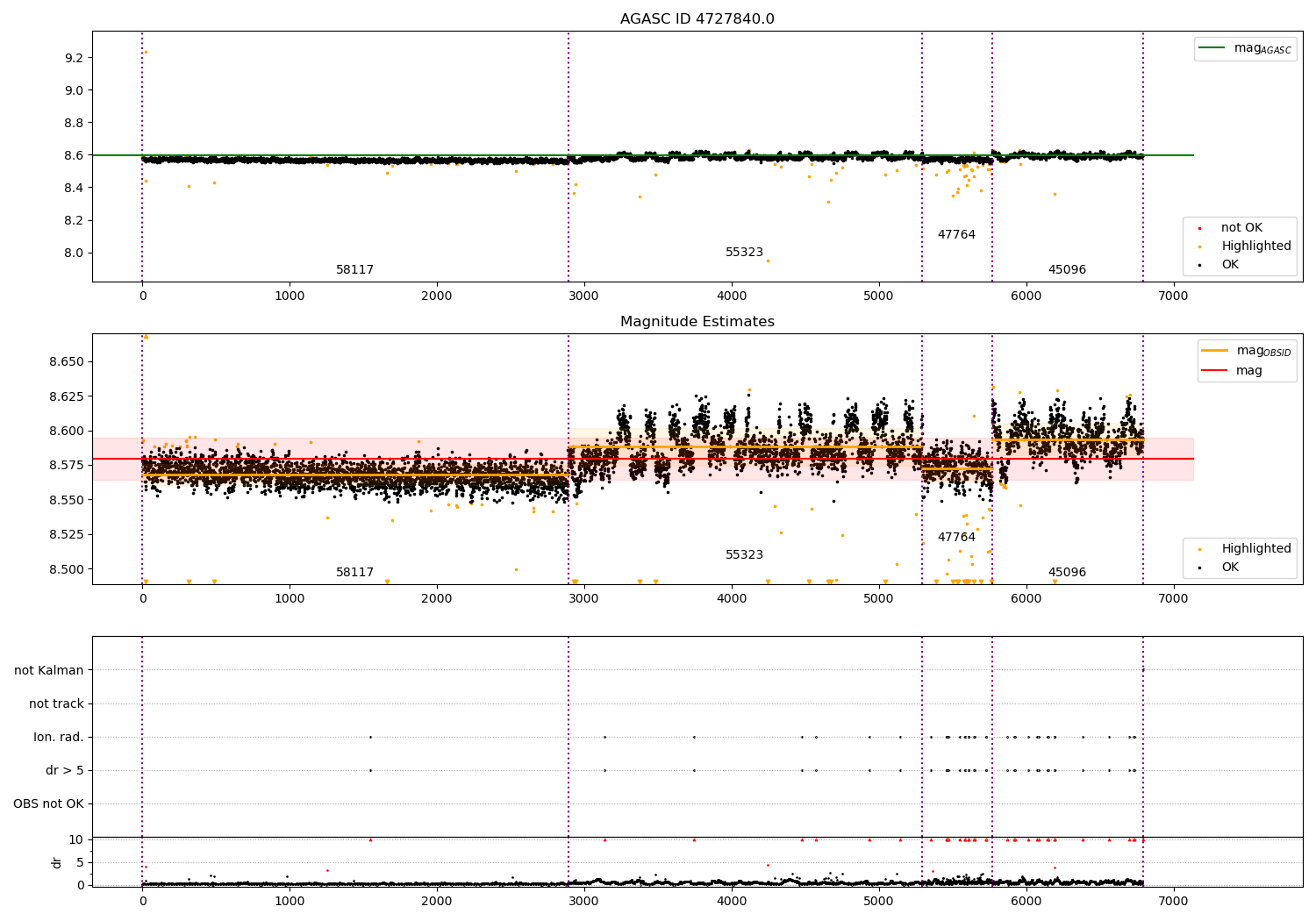Click the 58117 label in Magnitude Estimates plot

pos(354,573)
